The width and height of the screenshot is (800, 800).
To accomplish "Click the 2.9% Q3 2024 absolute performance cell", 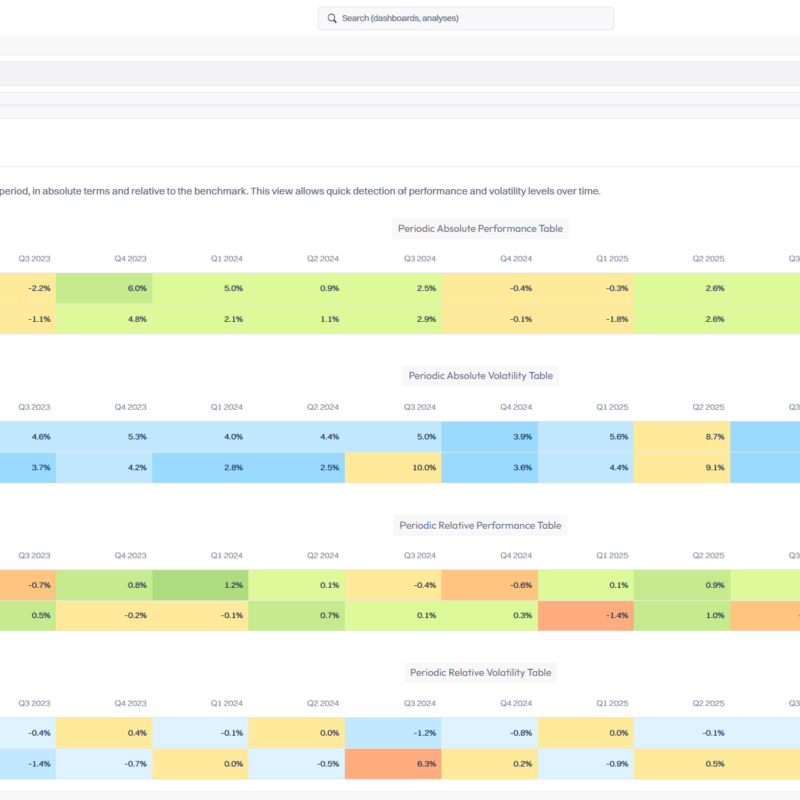I will tap(393, 319).
